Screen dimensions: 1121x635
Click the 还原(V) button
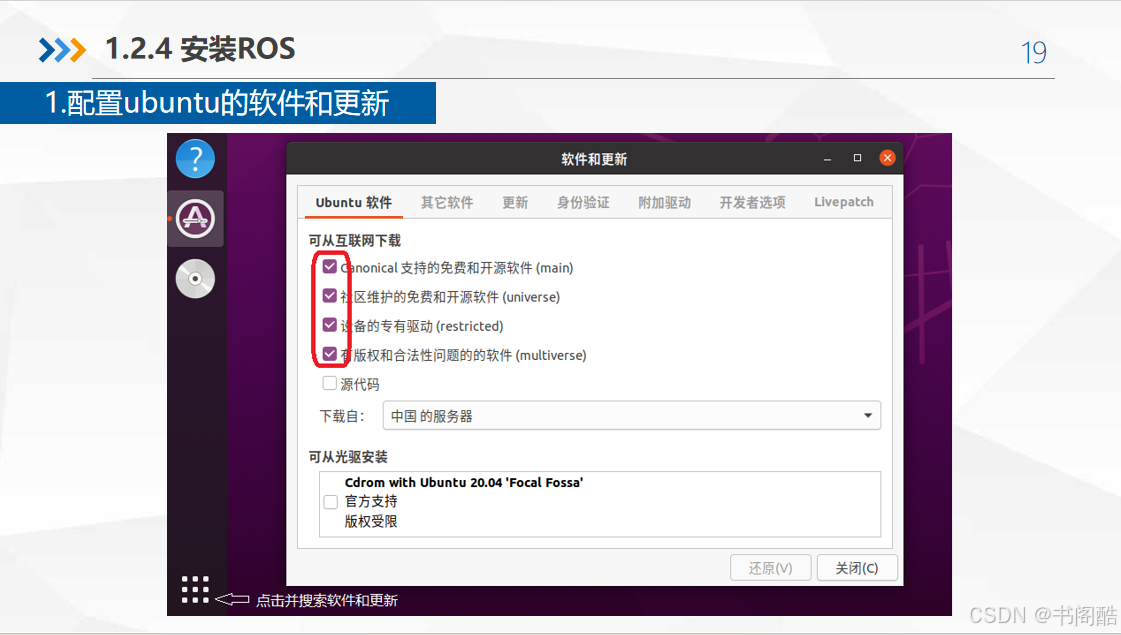(771, 568)
